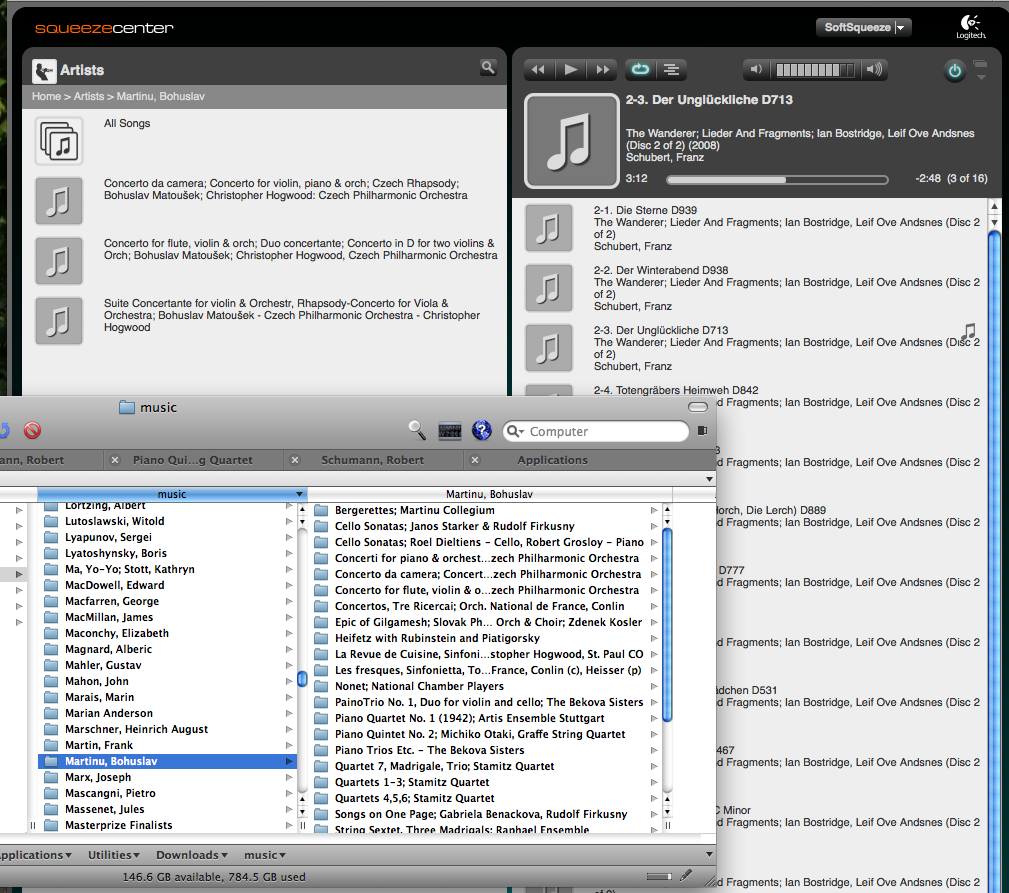Screen dimensions: 1009x893
Task: Click the volume up speaker icon
Action: [875, 69]
